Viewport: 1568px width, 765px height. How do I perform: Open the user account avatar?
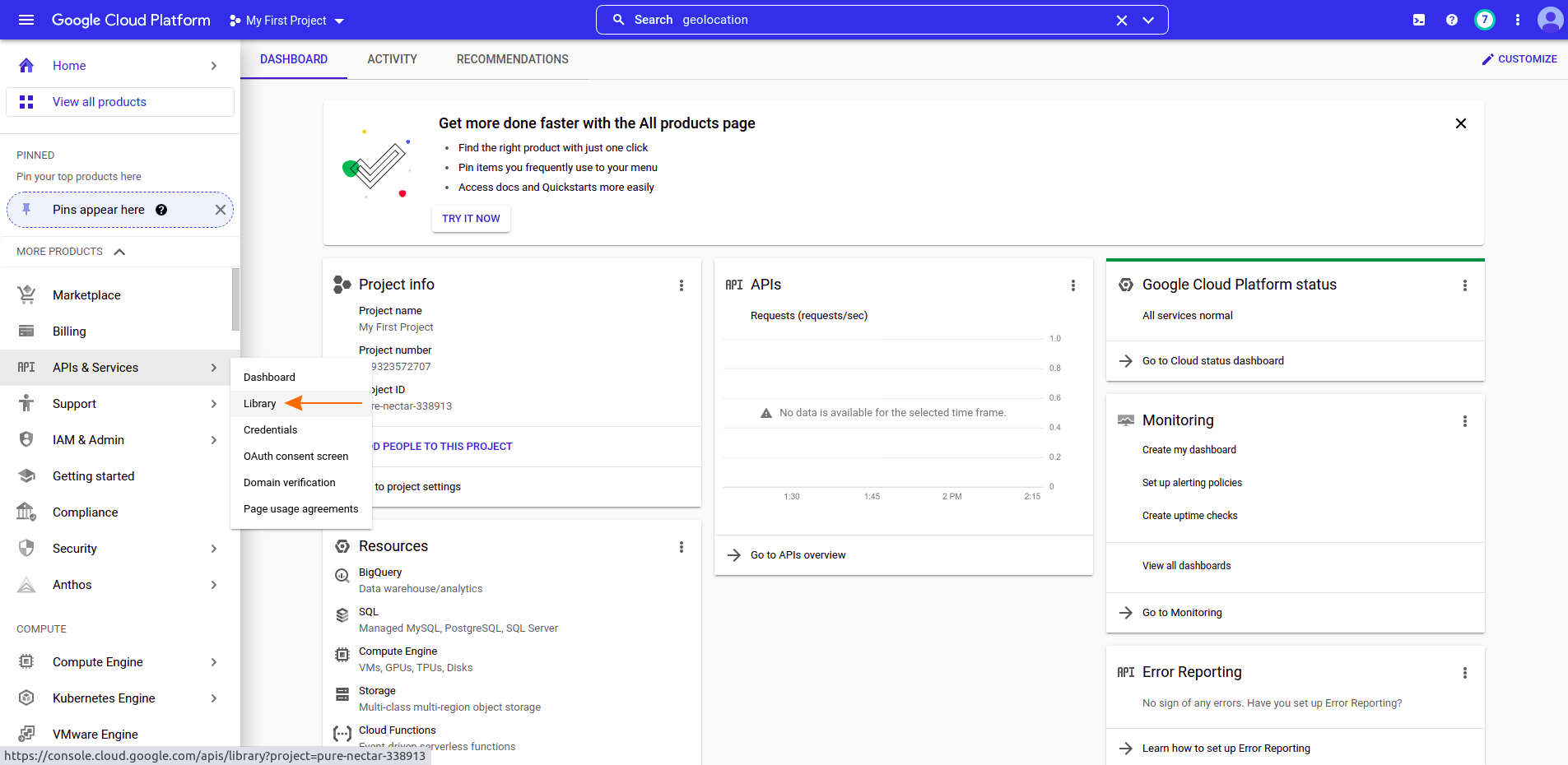coord(1550,20)
